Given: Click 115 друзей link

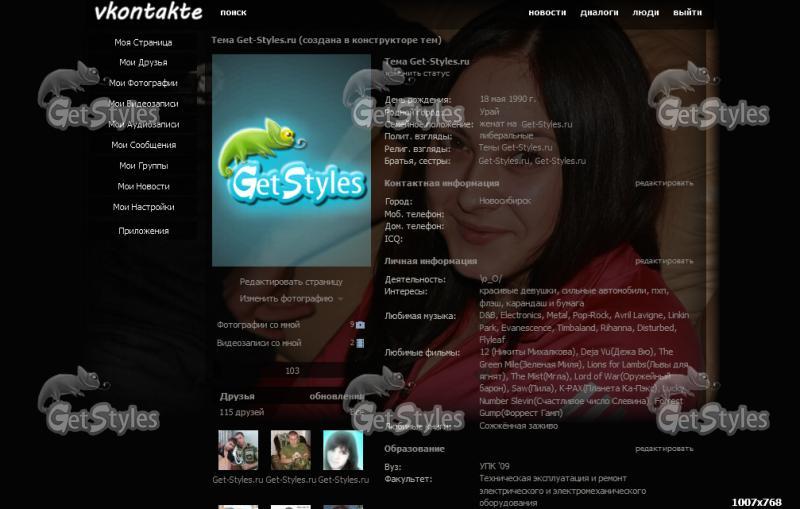Looking at the screenshot, I should coord(242,412).
